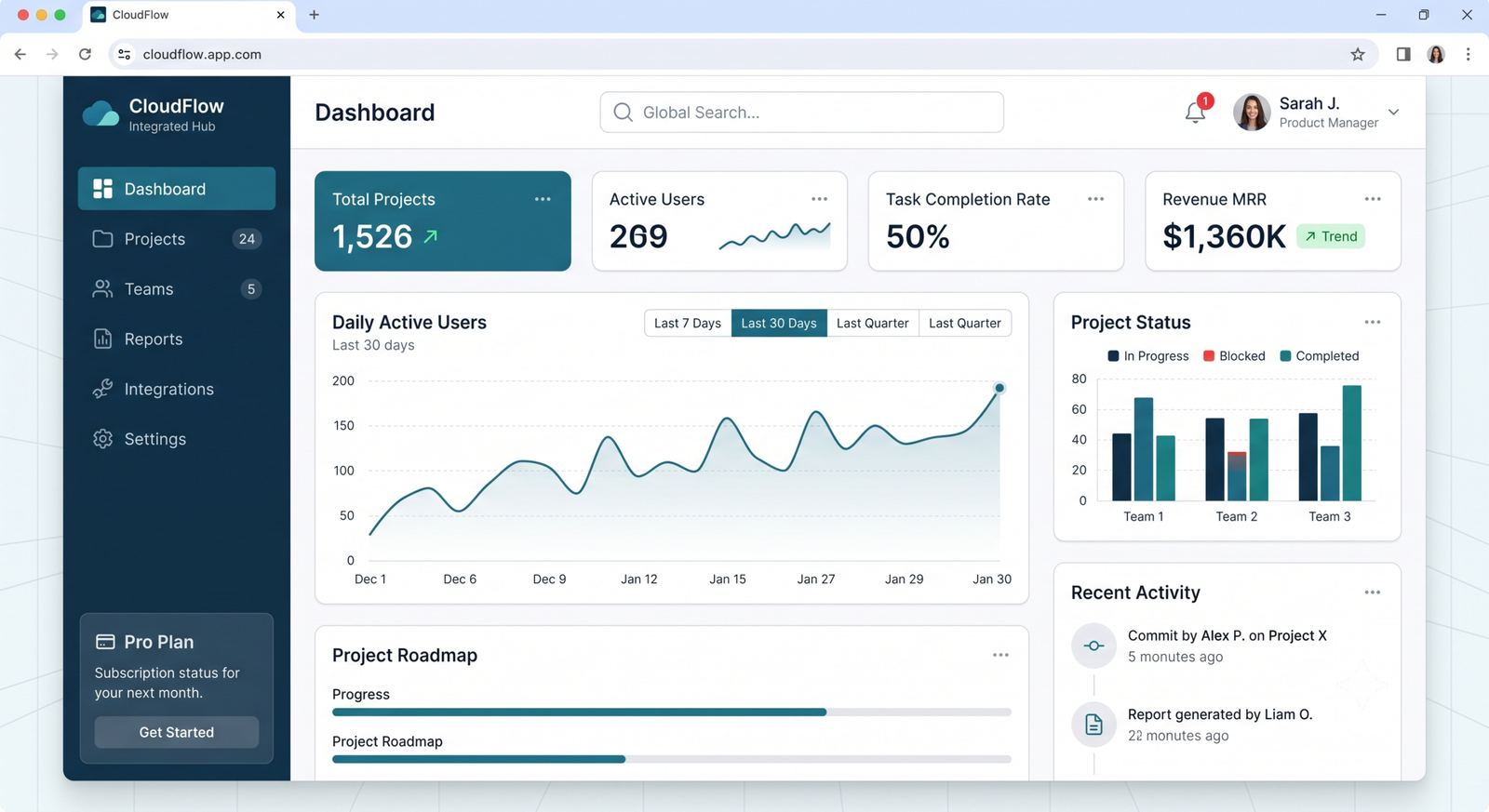Viewport: 1489px width, 812px height.
Task: Open Total Projects card options menu
Action: (x=543, y=199)
